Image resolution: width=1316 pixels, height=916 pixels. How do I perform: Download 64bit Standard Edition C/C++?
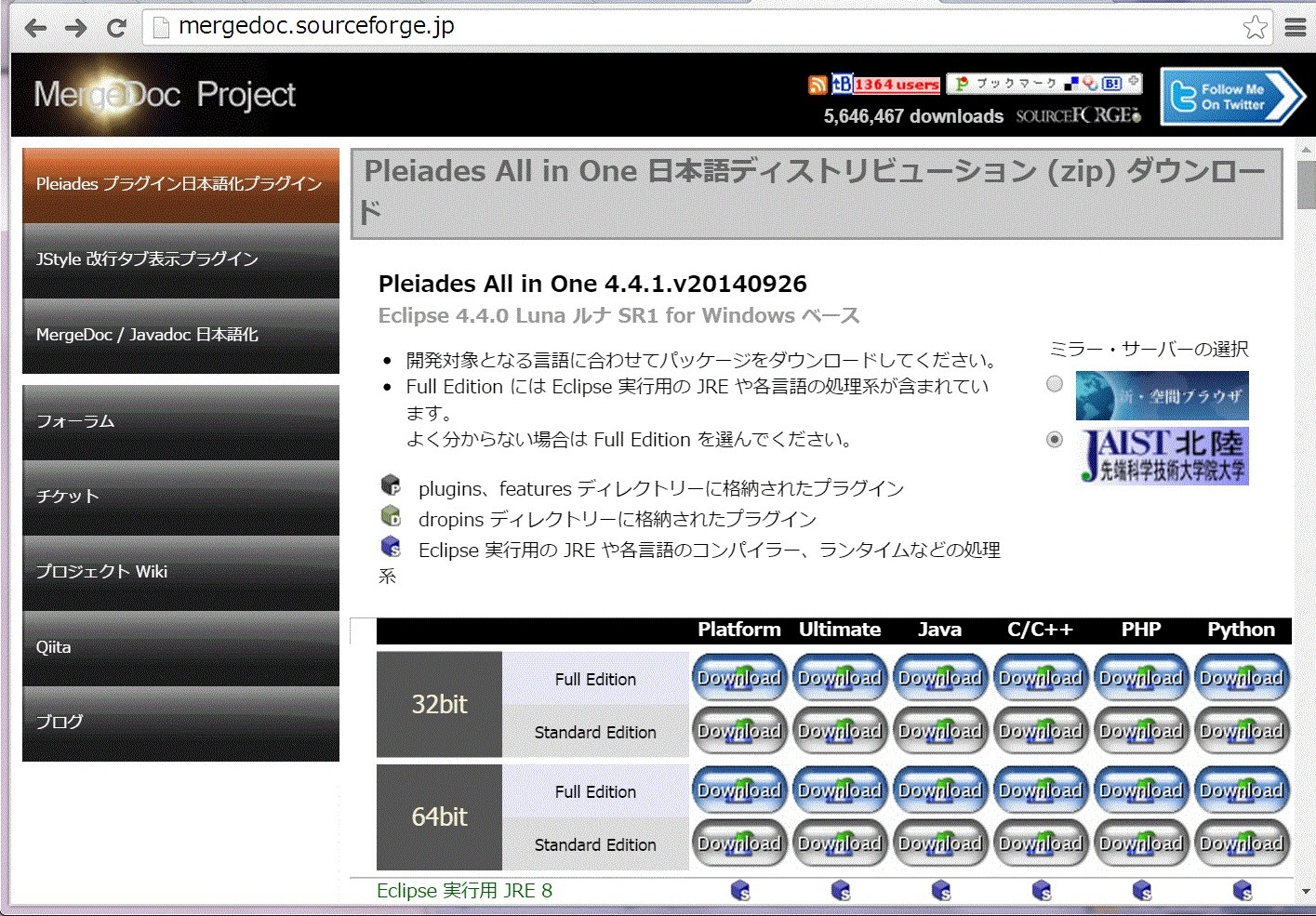click(x=1041, y=843)
